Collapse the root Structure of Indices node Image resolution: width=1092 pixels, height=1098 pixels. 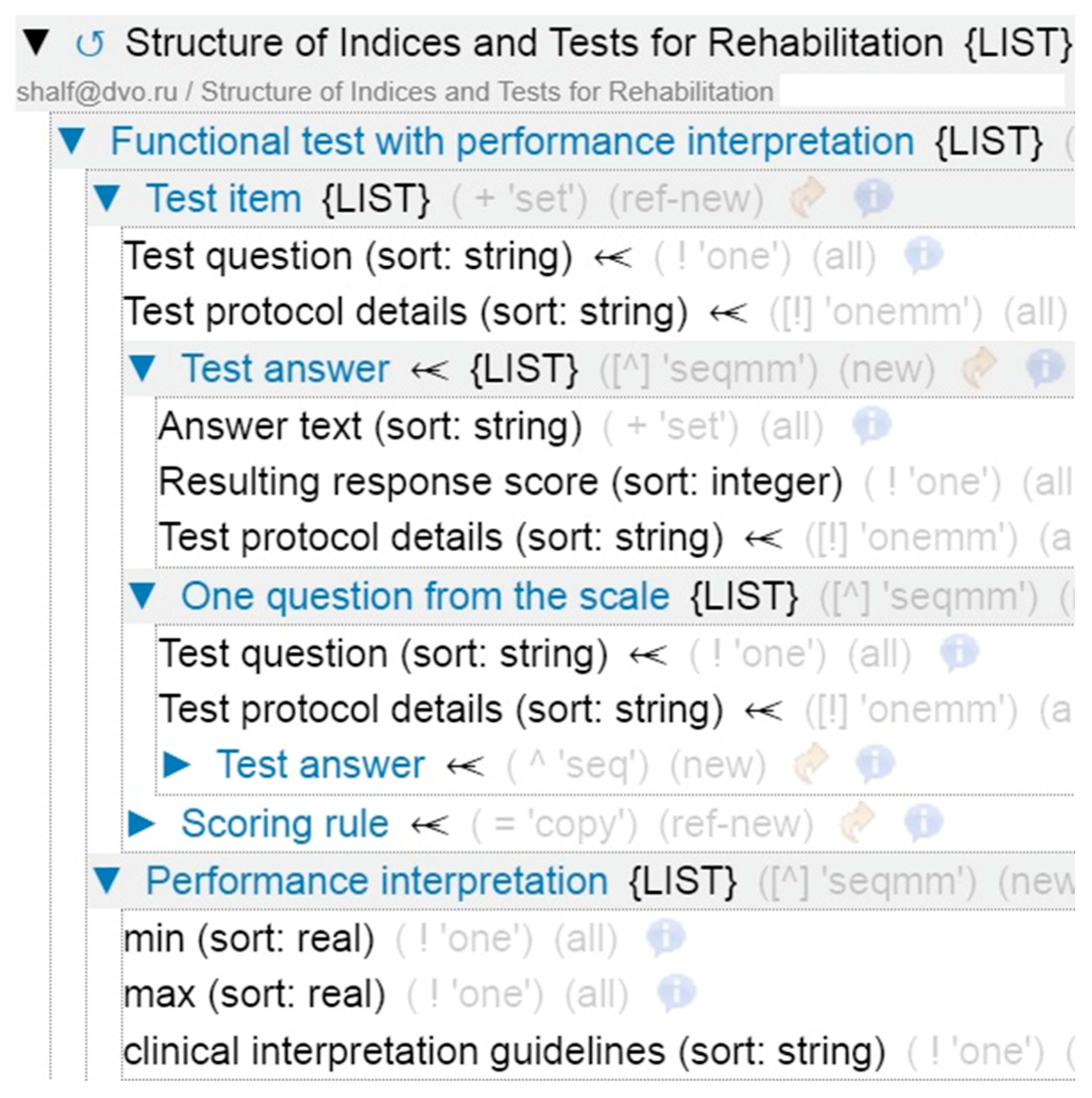[36, 43]
